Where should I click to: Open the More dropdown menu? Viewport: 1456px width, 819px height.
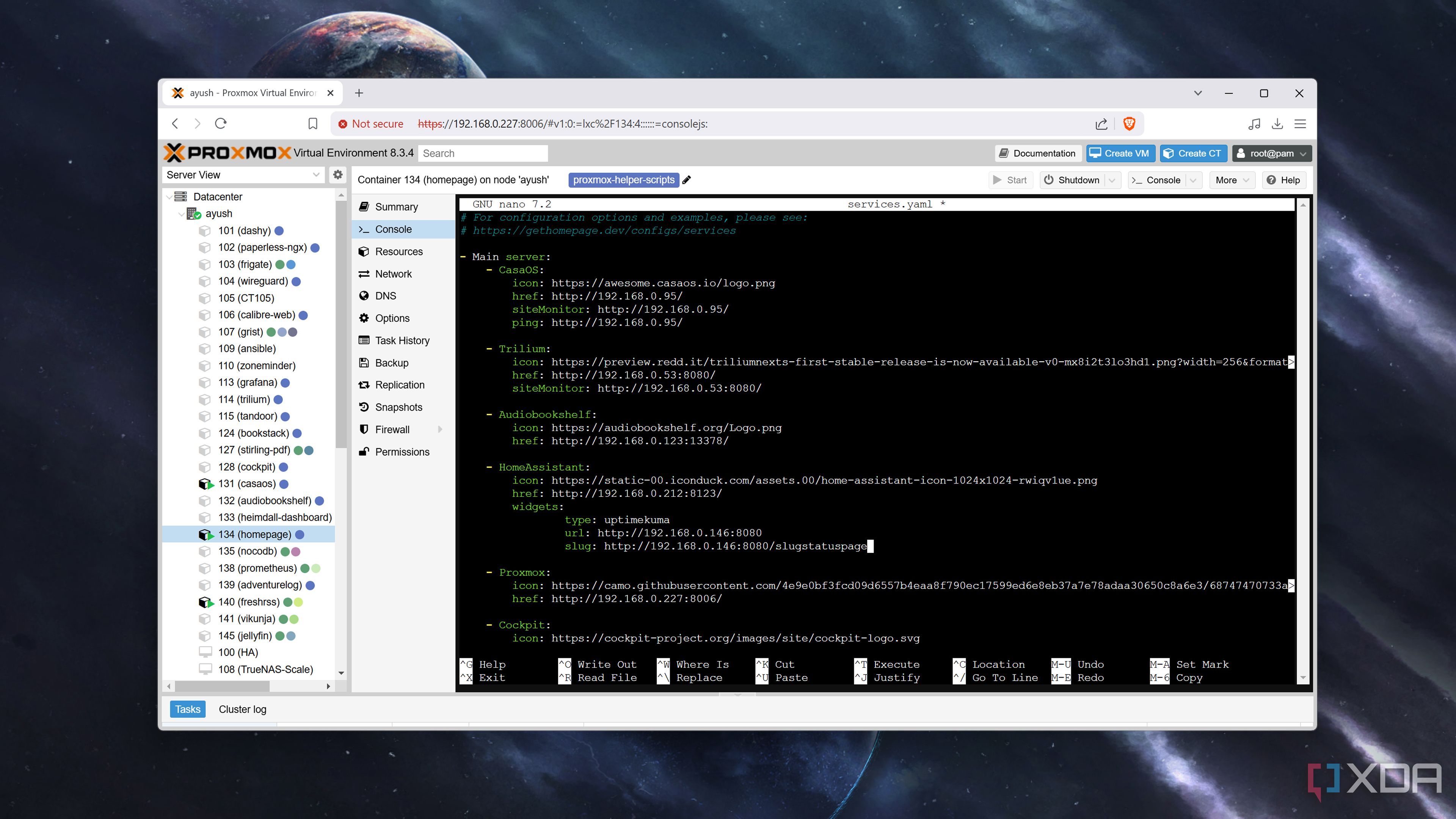[x=1232, y=180]
